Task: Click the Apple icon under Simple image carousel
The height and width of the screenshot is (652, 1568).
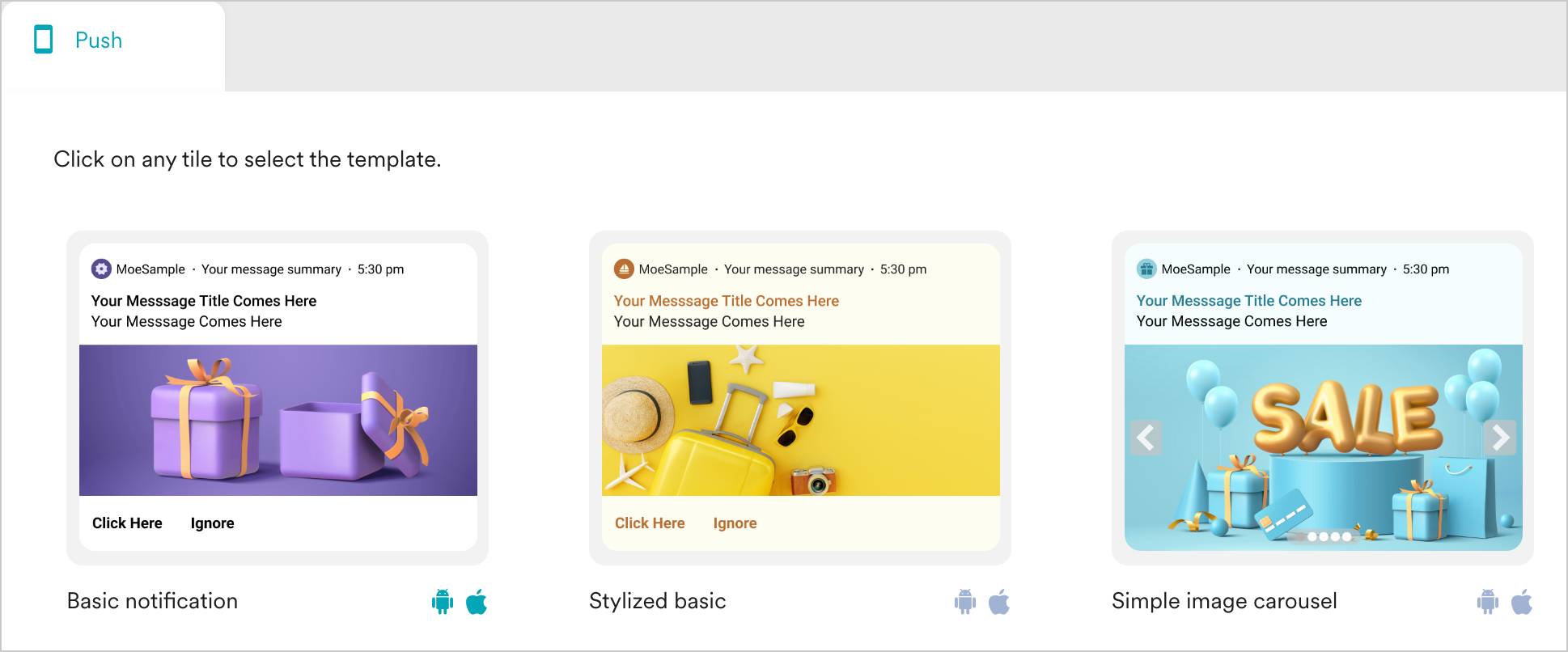Action: click(x=1522, y=602)
